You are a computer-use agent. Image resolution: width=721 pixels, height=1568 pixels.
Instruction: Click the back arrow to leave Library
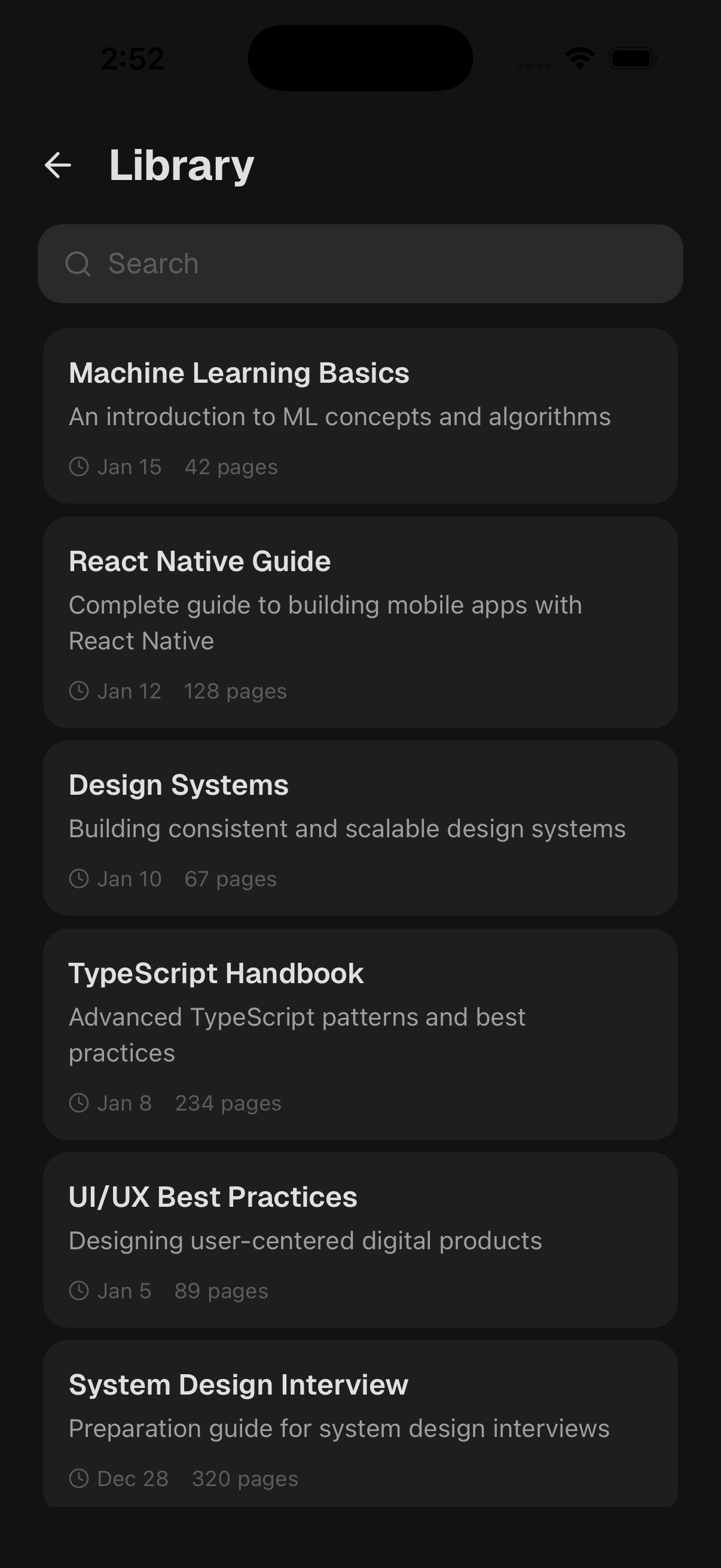[x=57, y=166]
